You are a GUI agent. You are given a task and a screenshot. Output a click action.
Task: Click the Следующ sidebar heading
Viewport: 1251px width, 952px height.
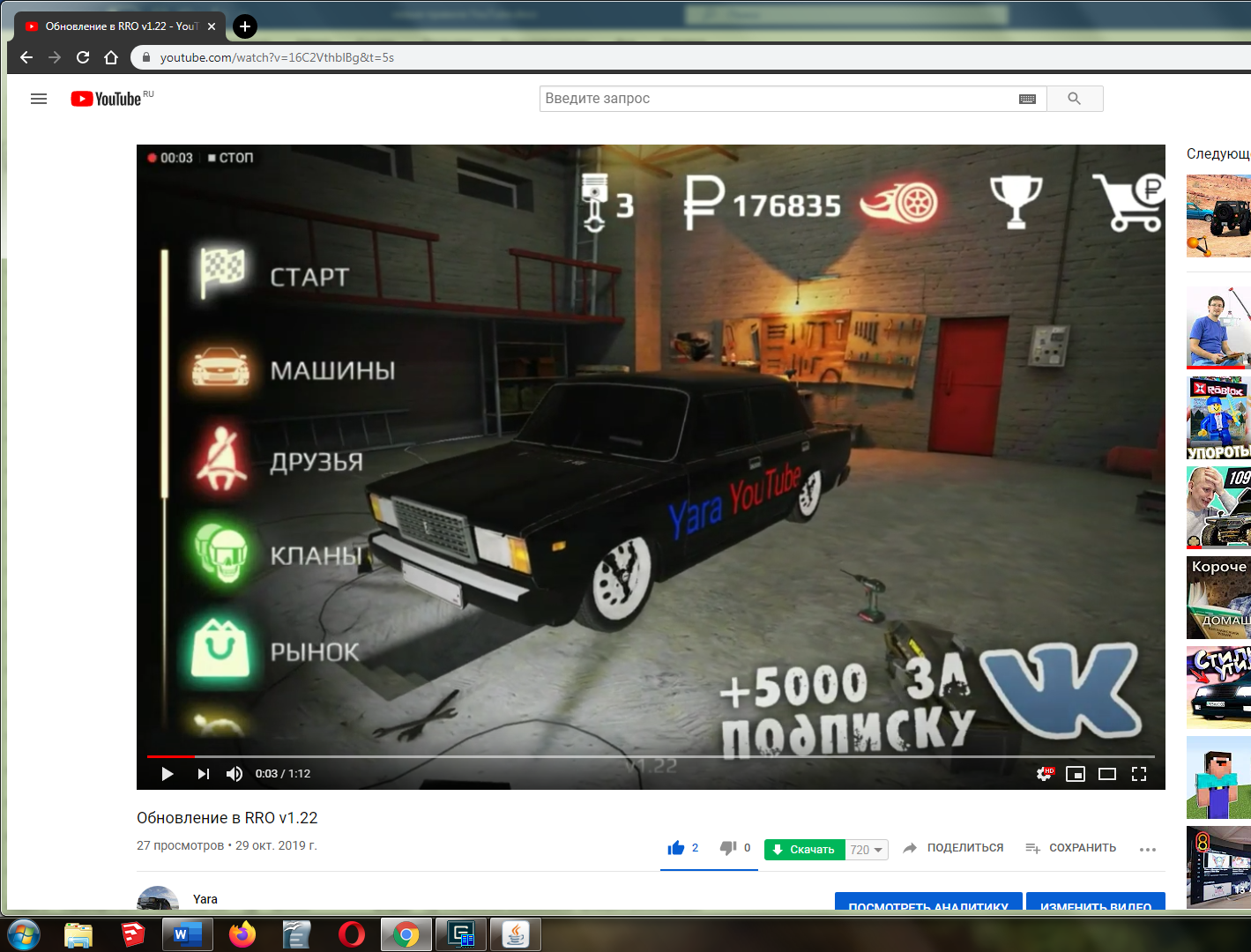[x=1218, y=154]
